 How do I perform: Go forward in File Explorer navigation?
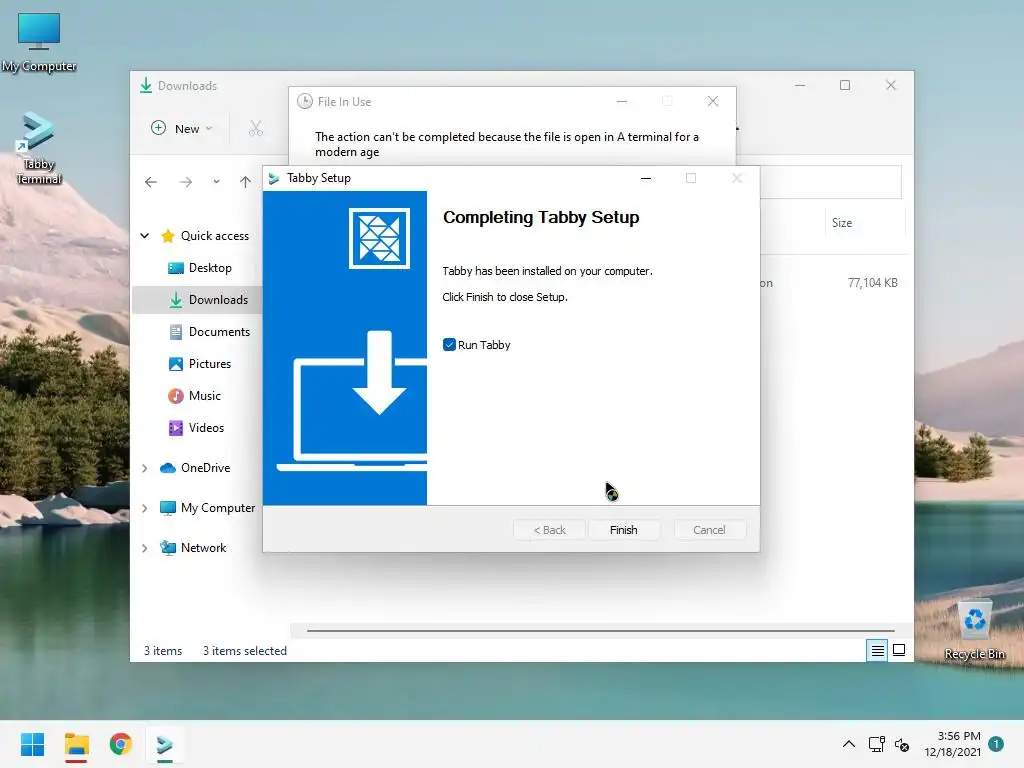click(x=186, y=182)
